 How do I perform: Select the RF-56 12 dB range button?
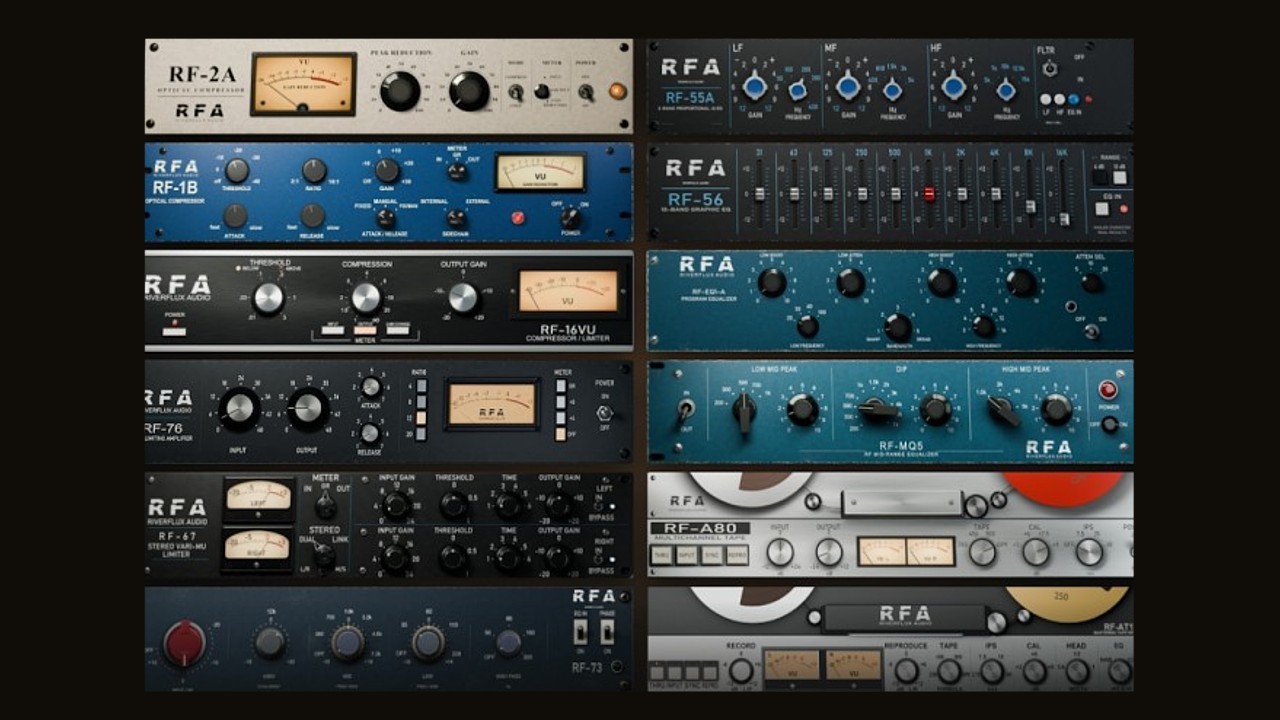(1120, 177)
